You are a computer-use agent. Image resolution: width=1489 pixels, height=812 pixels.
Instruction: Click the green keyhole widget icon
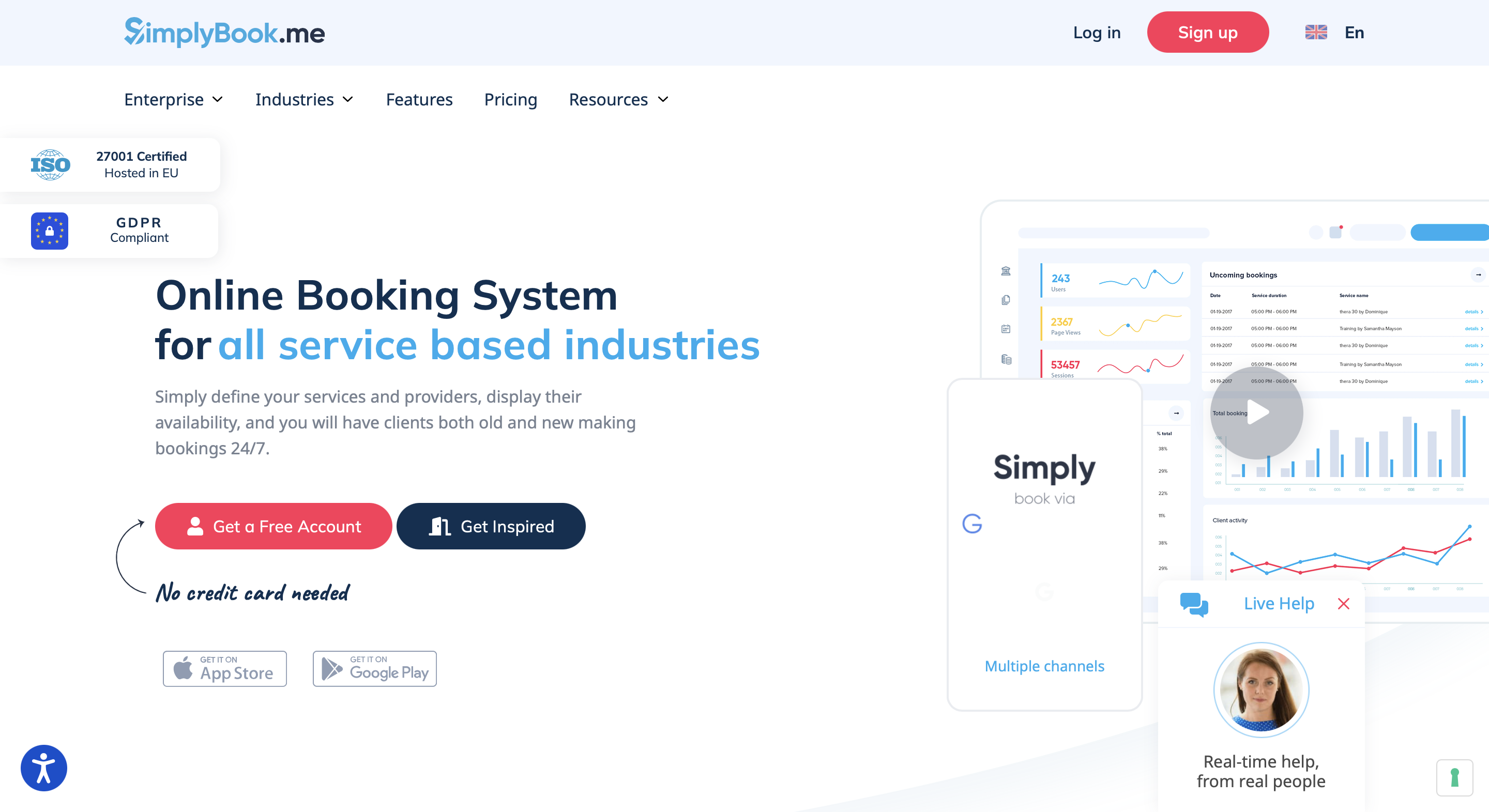[x=1456, y=777]
